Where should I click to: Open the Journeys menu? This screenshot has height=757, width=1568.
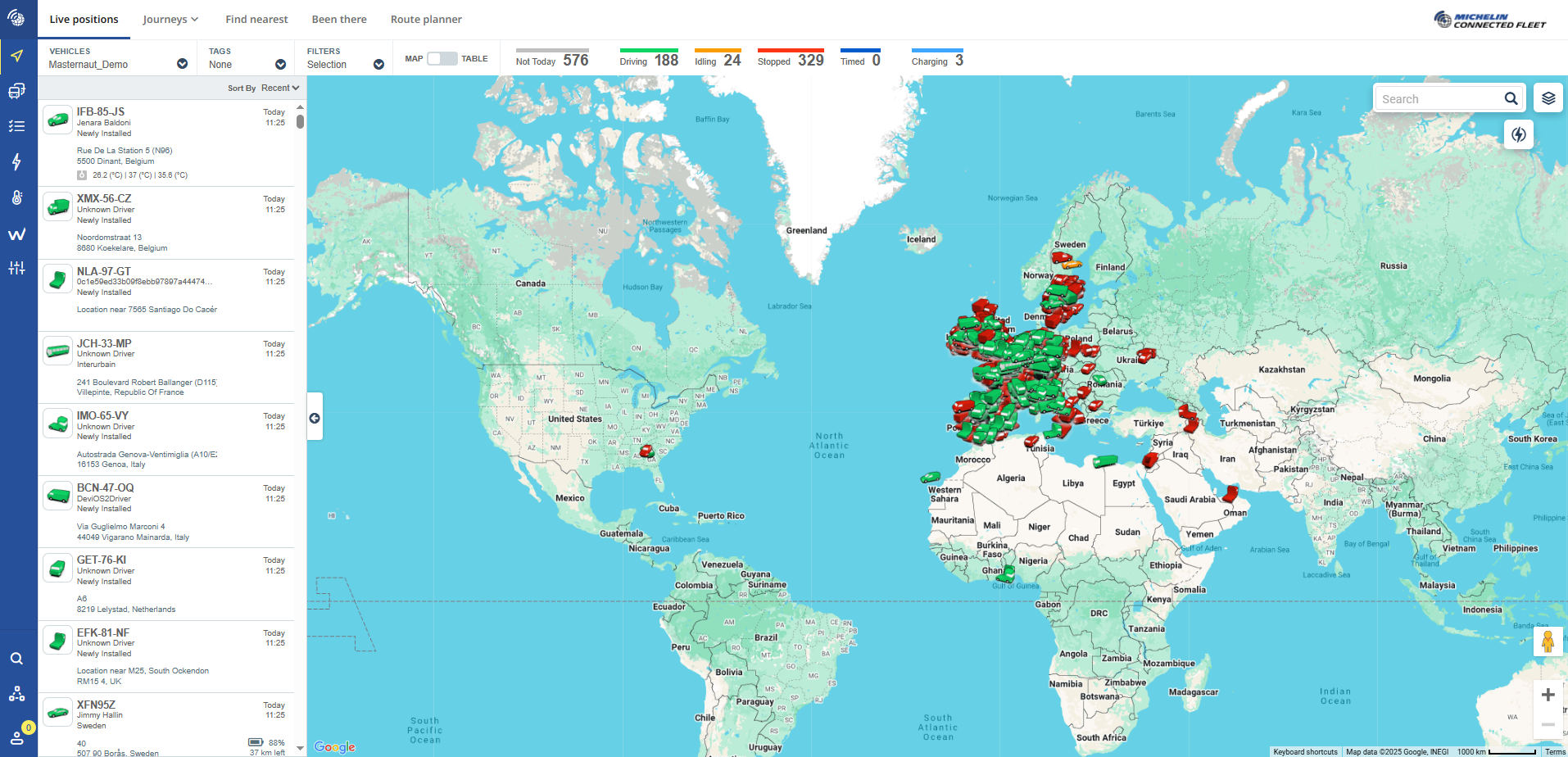pos(170,20)
